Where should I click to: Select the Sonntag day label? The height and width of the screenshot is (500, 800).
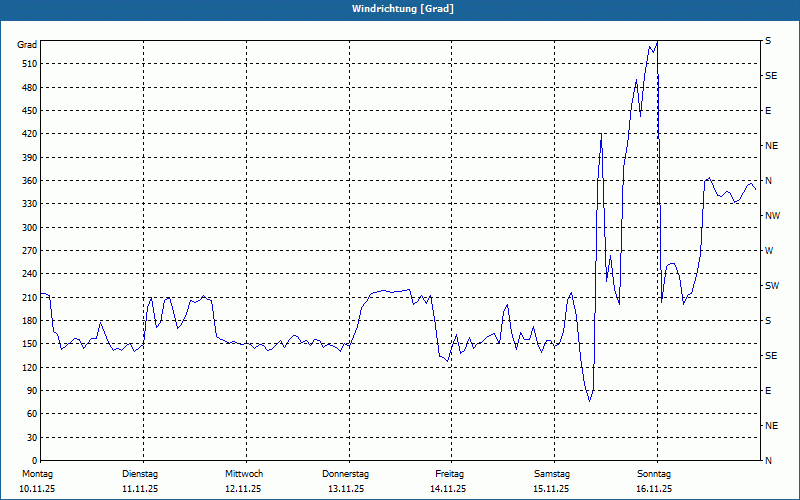(x=654, y=474)
